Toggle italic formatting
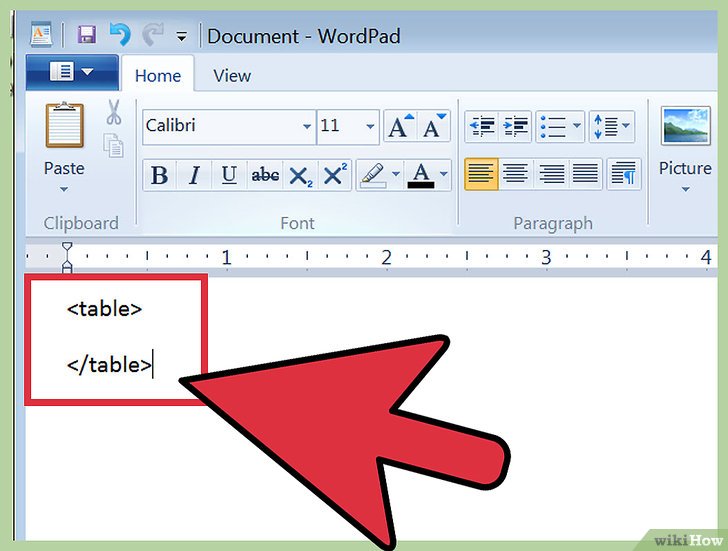Viewport: 728px width, 551px height. (x=194, y=175)
